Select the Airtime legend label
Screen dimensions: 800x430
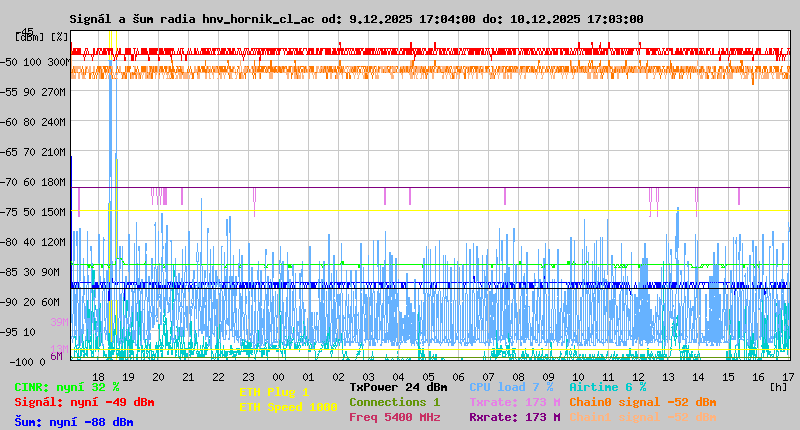click(607, 387)
